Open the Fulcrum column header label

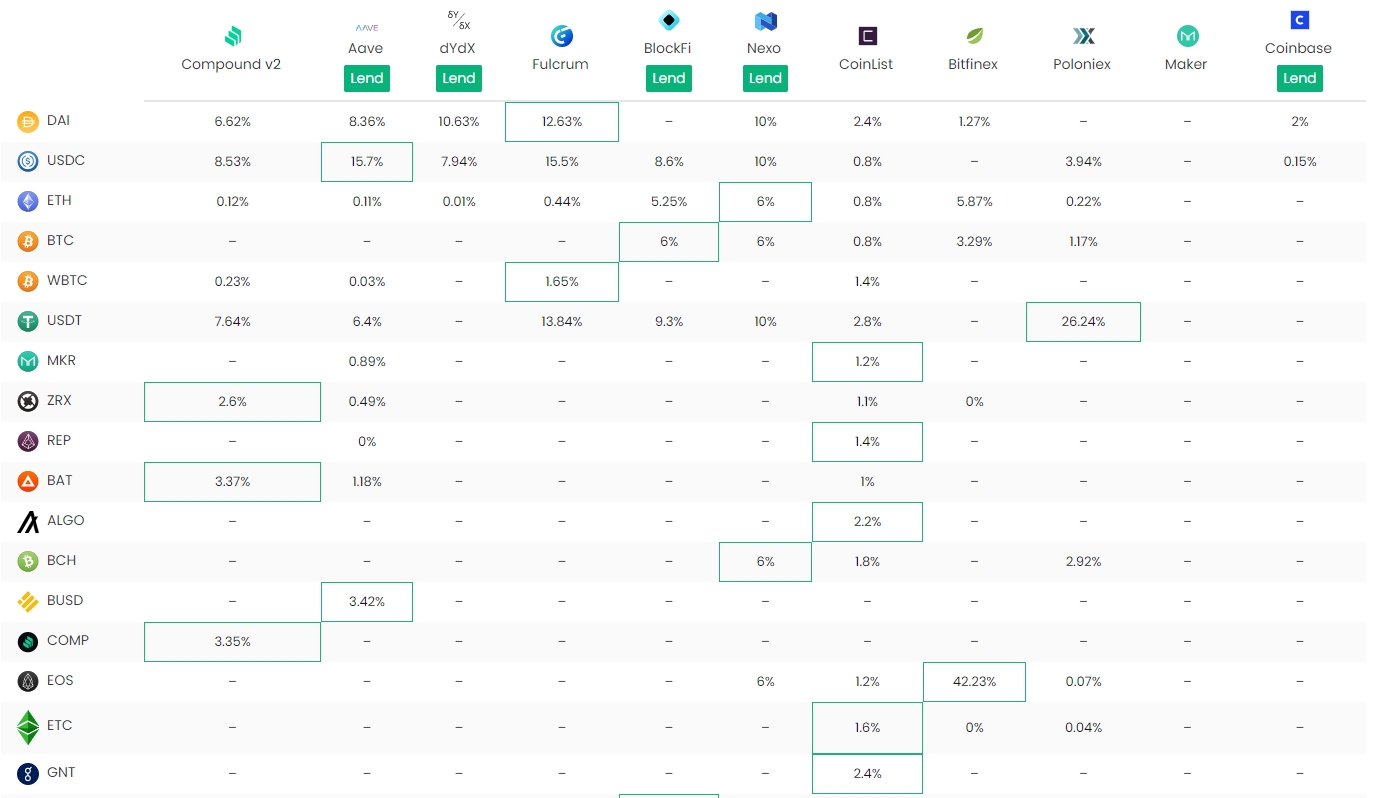[x=560, y=64]
